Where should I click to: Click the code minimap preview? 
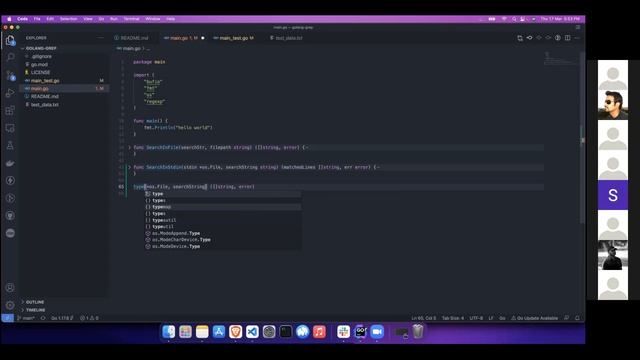coord(561,59)
